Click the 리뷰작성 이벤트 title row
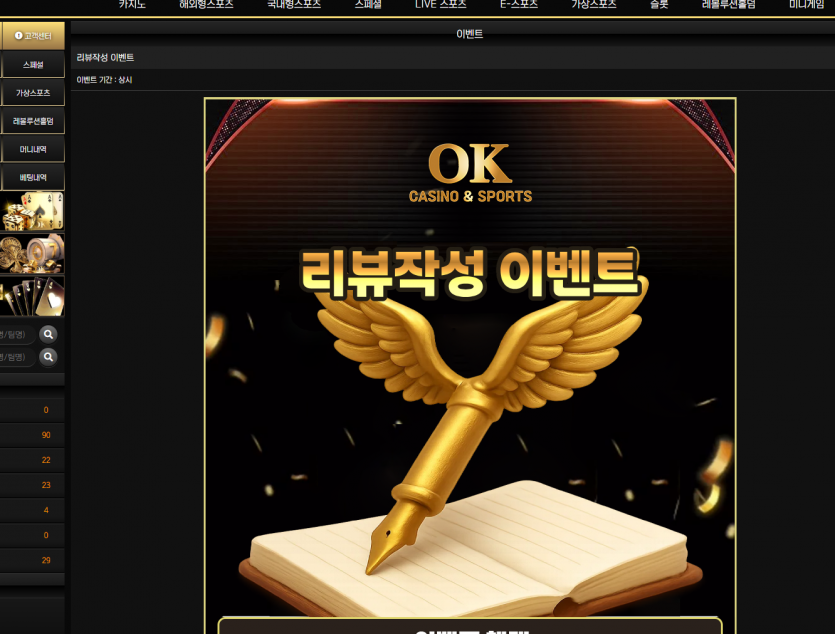 tap(453, 57)
